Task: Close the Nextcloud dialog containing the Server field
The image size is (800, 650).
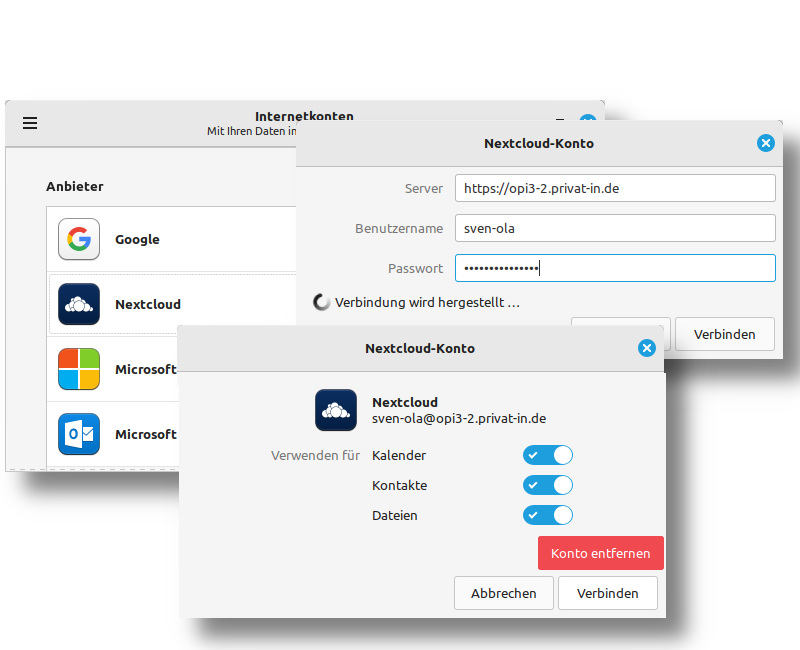Action: (x=766, y=143)
